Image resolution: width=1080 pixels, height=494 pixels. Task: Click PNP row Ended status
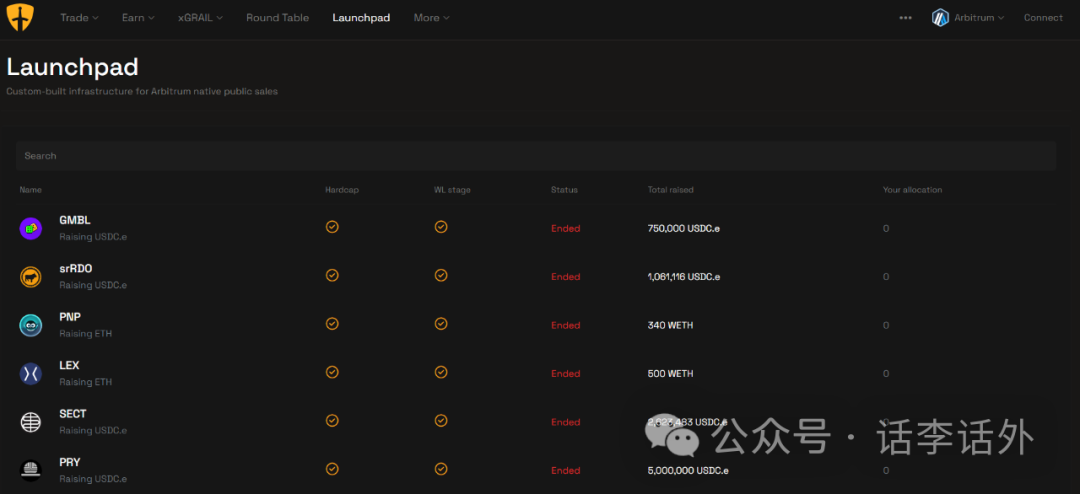coord(565,325)
